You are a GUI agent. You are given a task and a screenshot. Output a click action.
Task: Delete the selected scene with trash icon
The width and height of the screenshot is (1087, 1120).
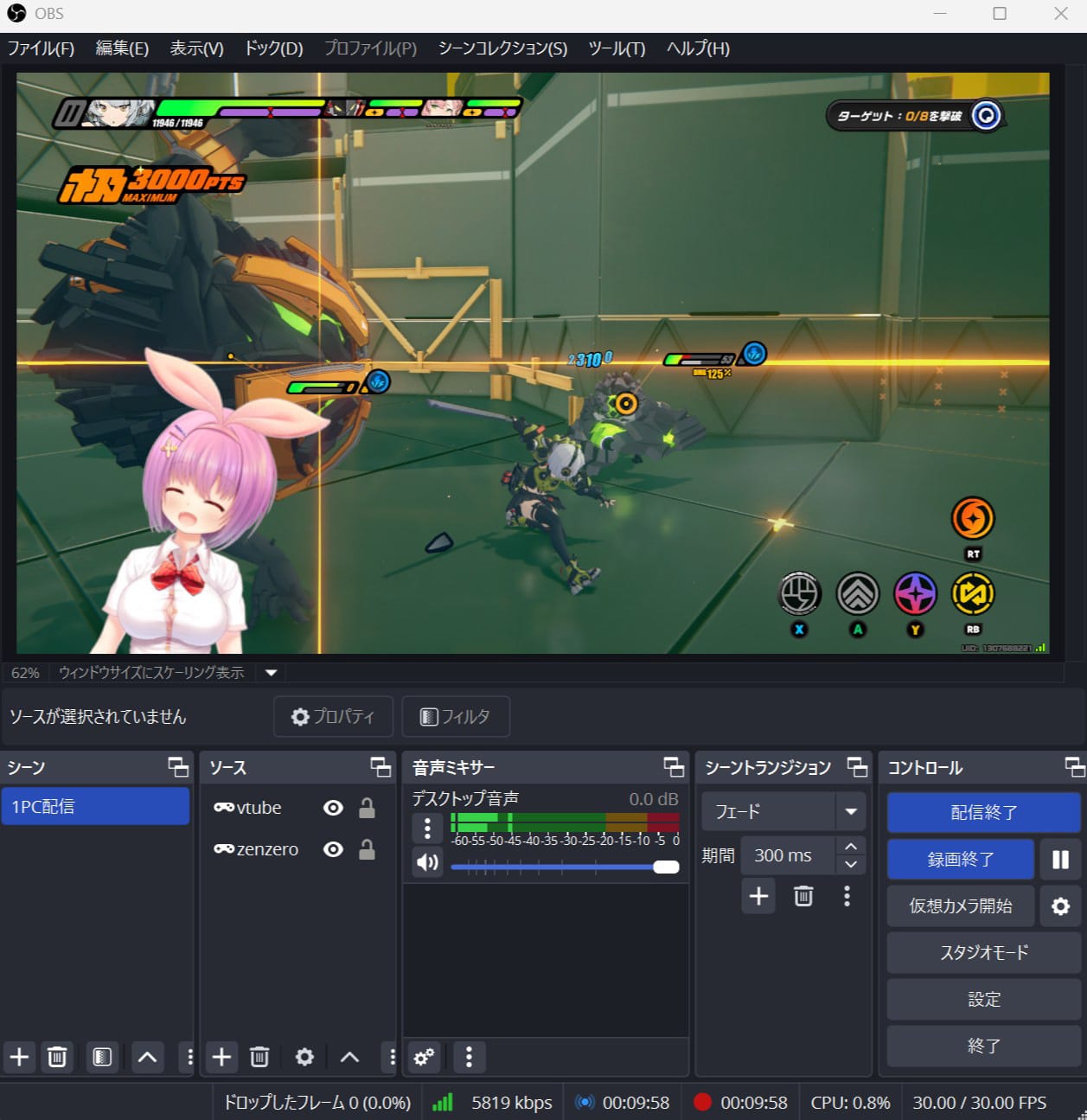point(57,1057)
